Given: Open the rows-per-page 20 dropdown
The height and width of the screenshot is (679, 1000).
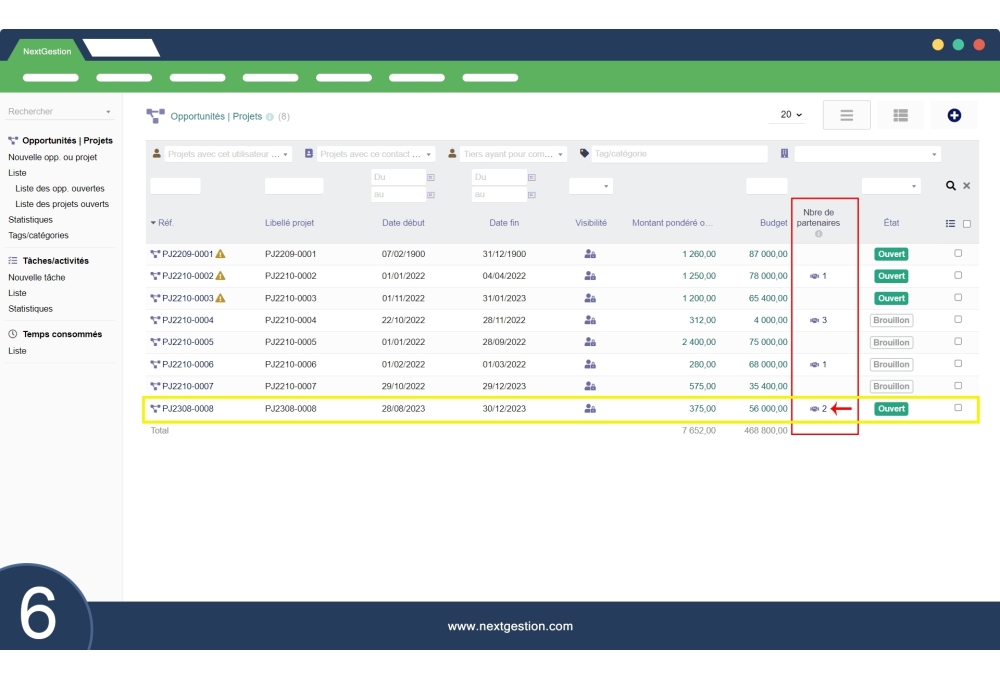Looking at the screenshot, I should tap(791, 115).
